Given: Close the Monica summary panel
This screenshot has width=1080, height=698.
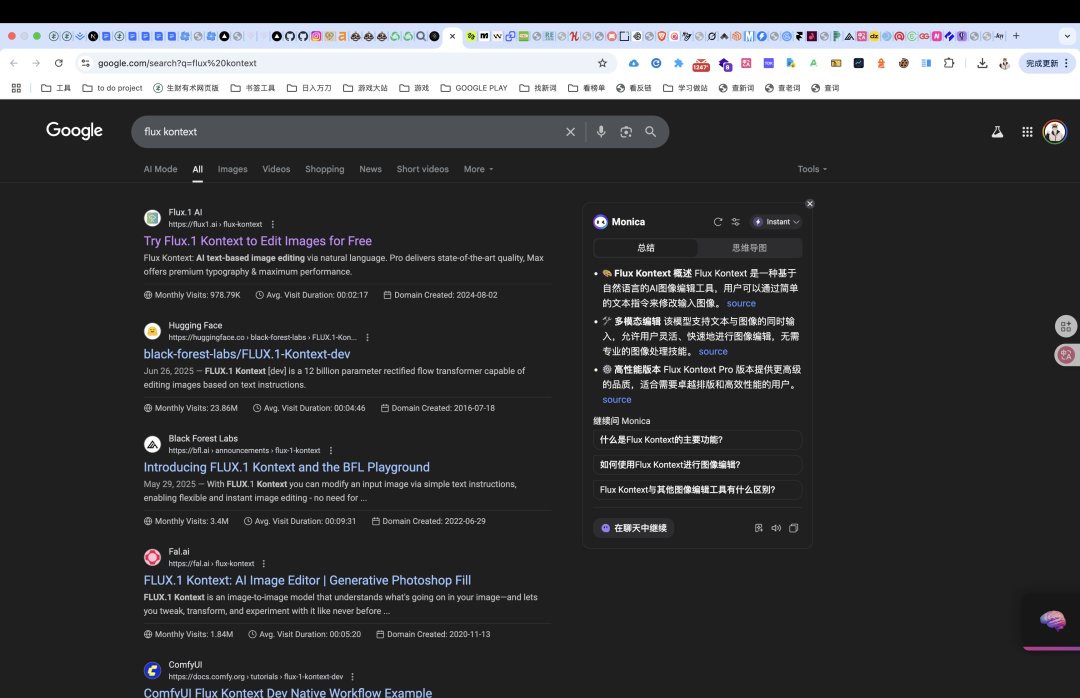Looking at the screenshot, I should point(810,204).
